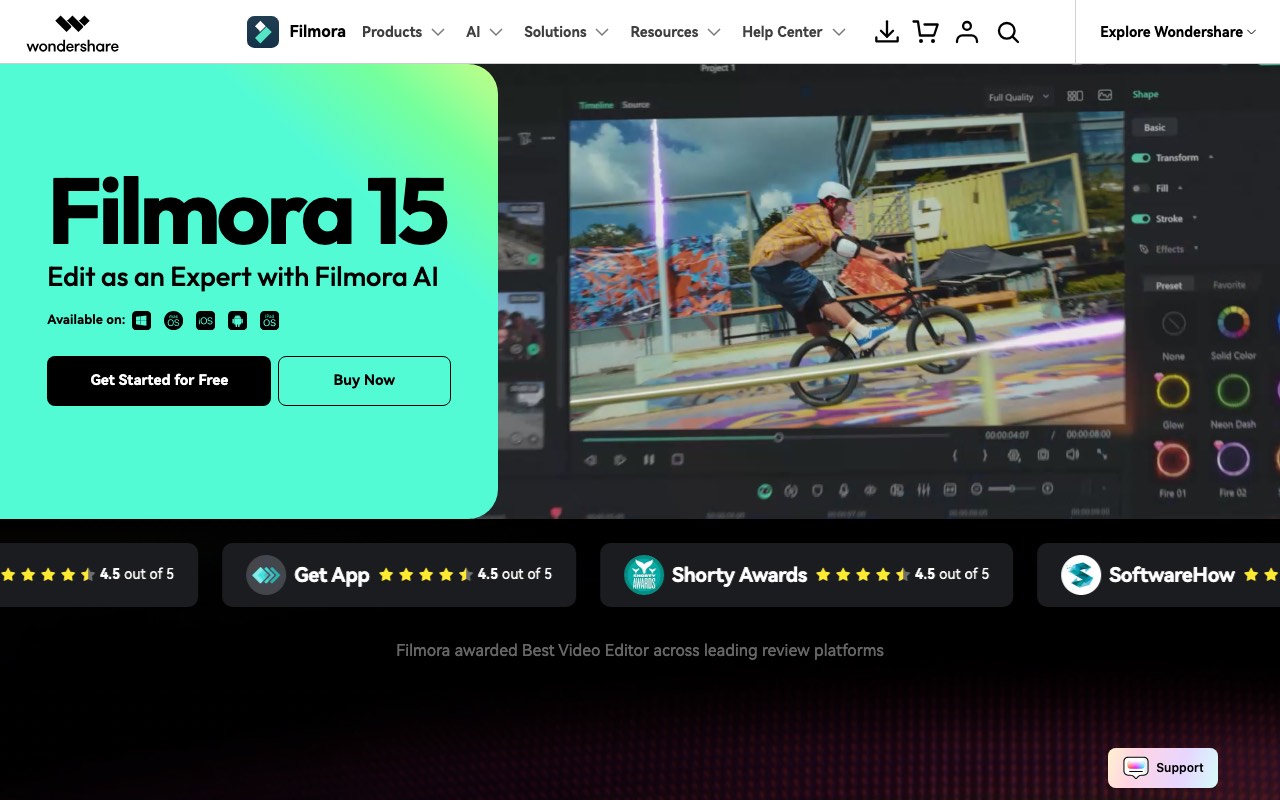
Task: Click the Get App rating card text
Action: 332,575
